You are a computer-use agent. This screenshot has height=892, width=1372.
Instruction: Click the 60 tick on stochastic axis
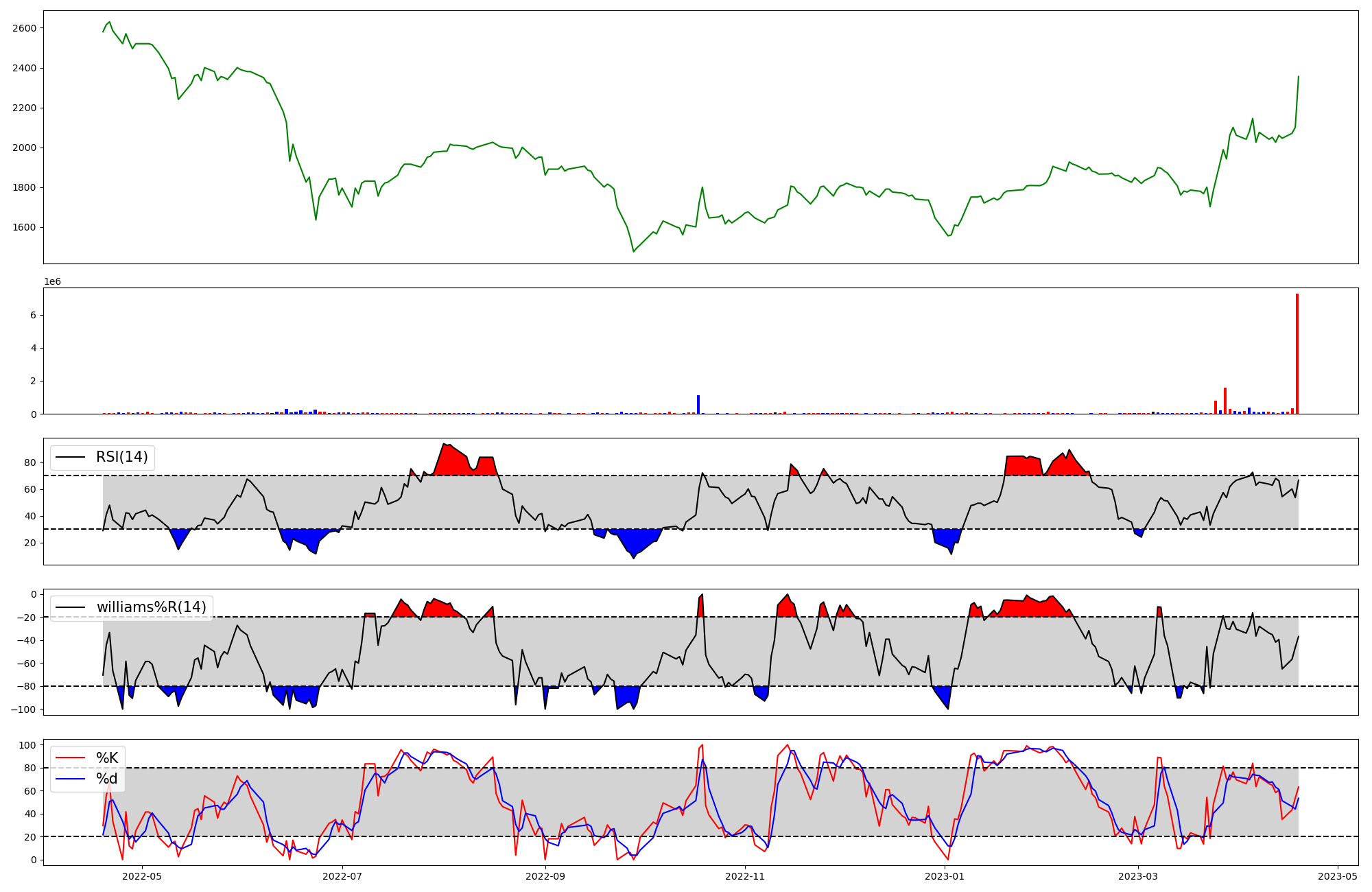(x=30, y=791)
